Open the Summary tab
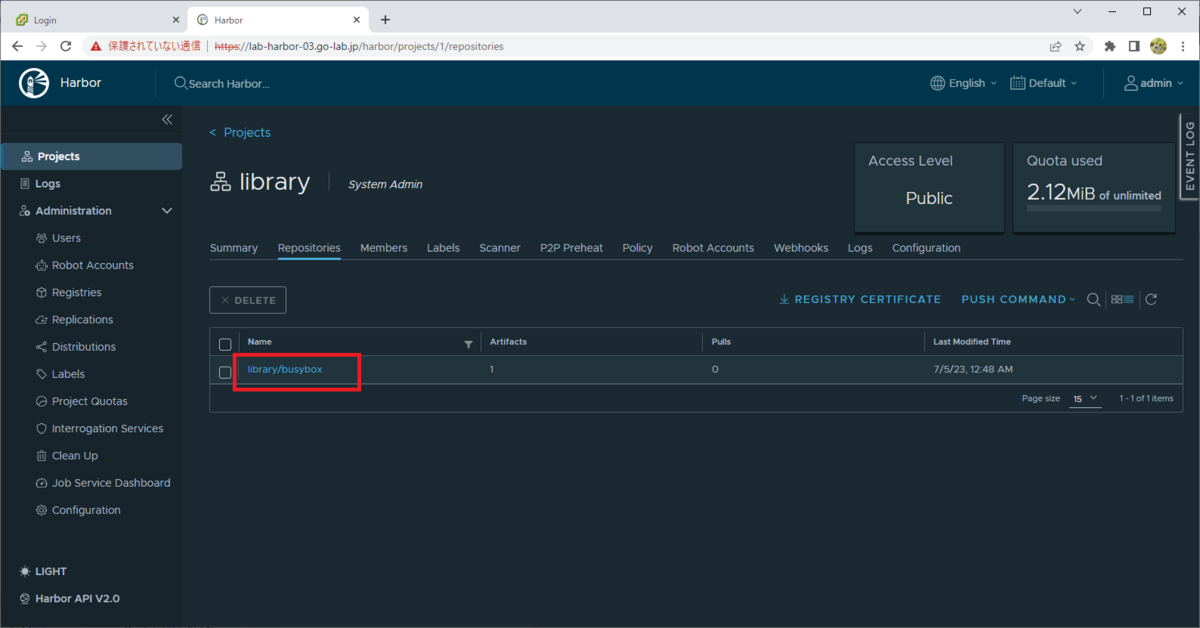The image size is (1200, 628). tap(234, 248)
